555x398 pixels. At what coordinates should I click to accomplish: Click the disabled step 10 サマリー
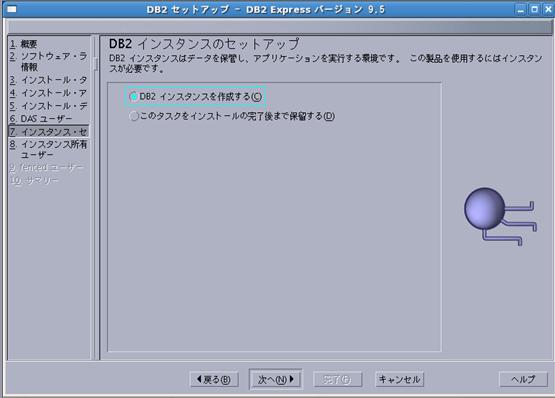point(34,180)
